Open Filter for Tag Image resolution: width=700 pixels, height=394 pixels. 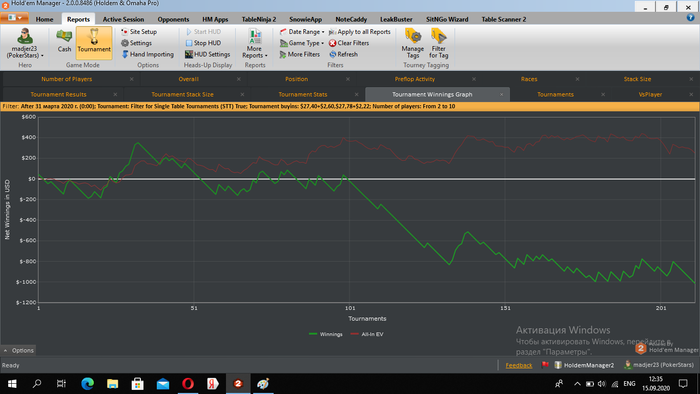pos(438,43)
